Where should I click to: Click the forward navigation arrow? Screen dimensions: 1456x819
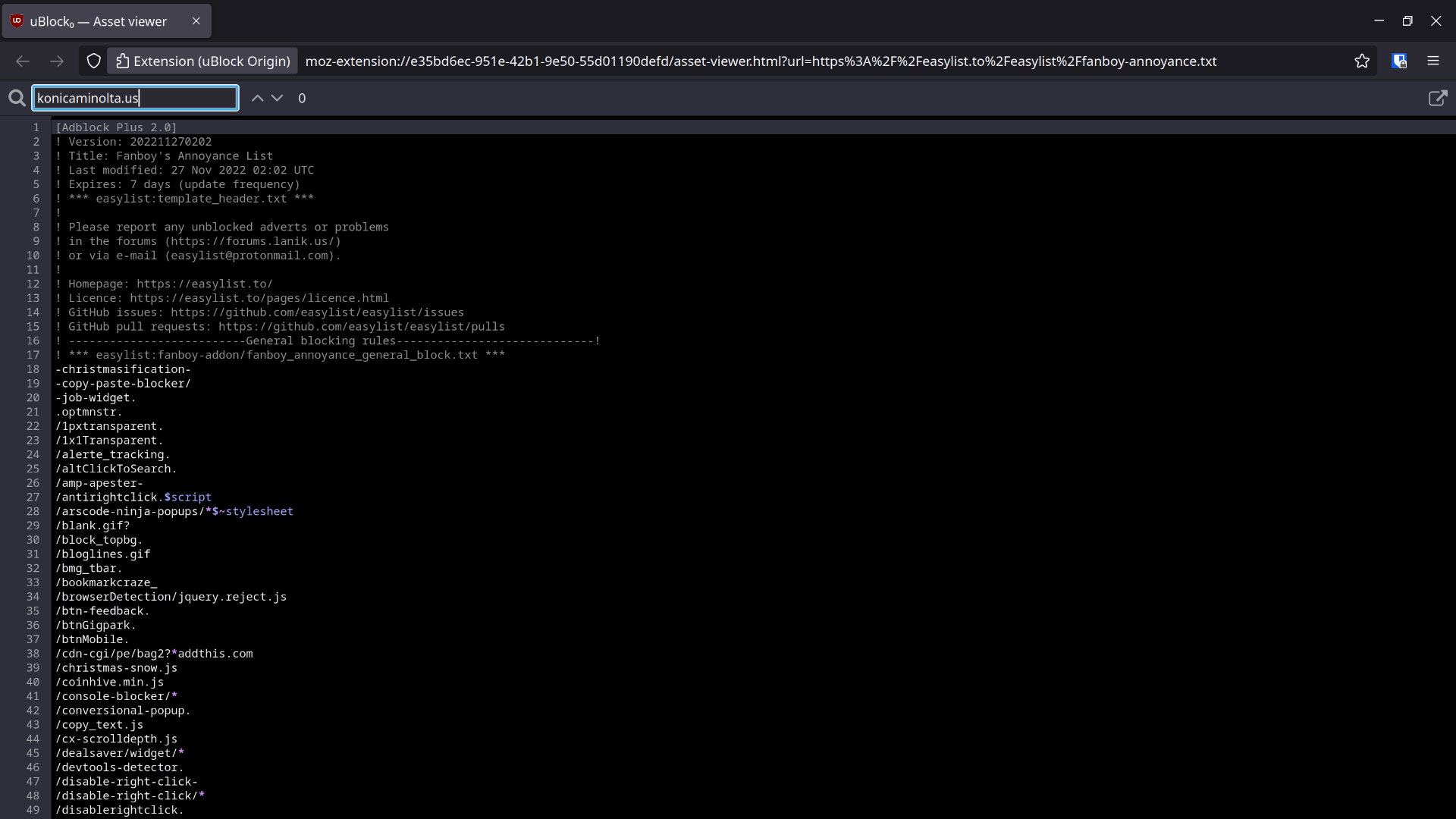tap(57, 61)
